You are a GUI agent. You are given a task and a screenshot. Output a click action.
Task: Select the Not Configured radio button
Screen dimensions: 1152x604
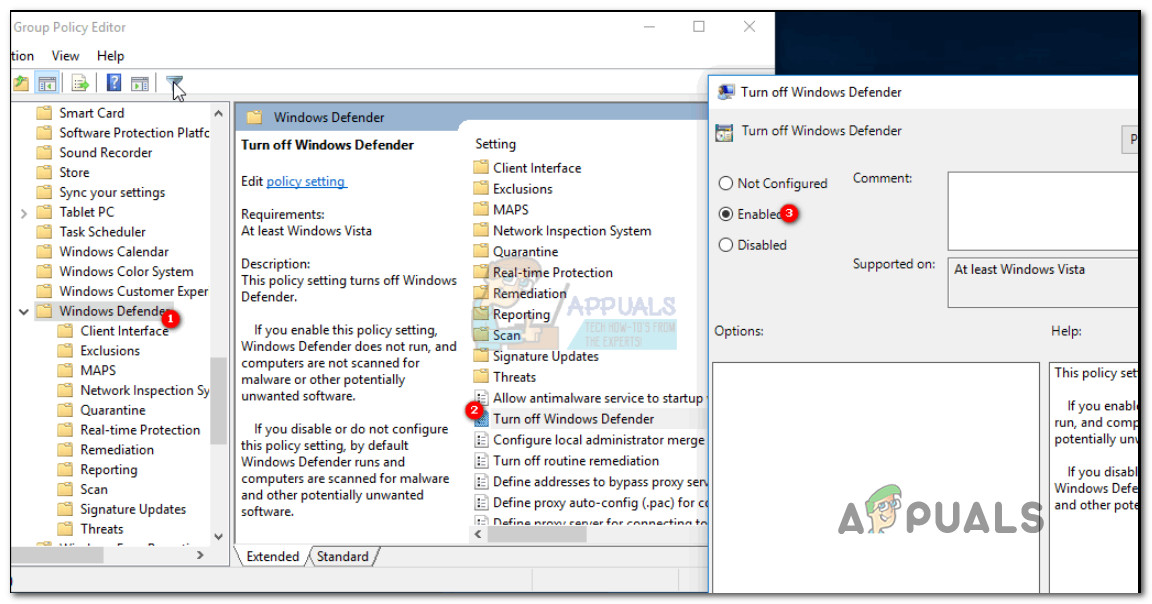click(726, 183)
